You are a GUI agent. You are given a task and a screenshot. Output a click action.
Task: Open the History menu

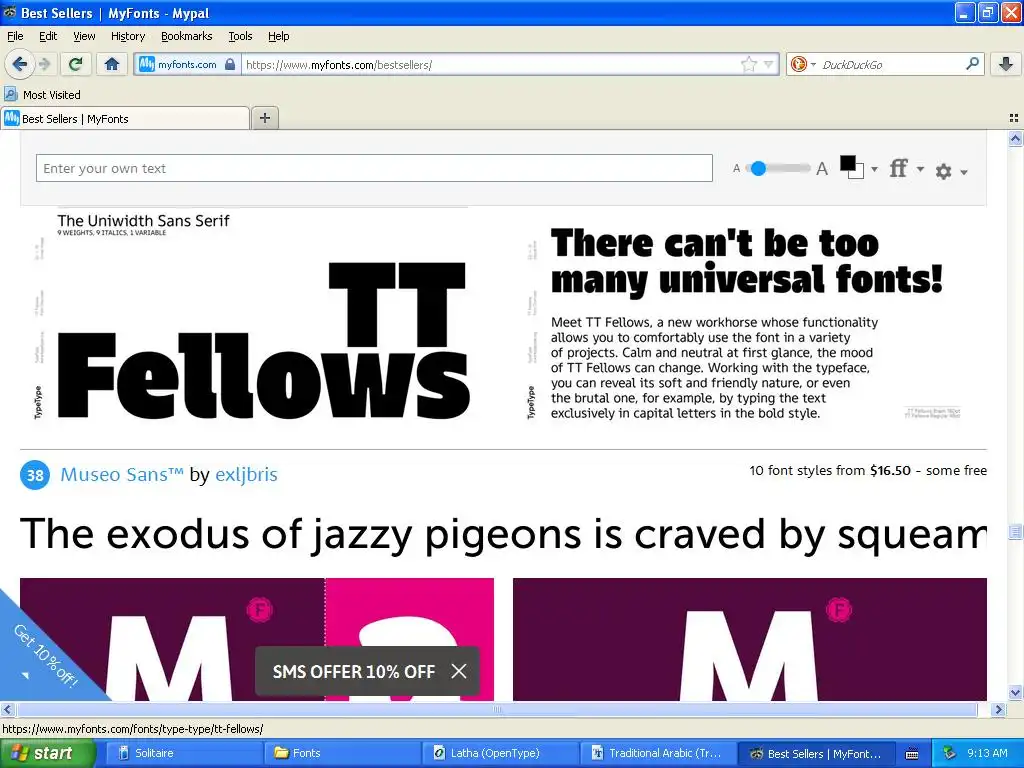pos(127,36)
